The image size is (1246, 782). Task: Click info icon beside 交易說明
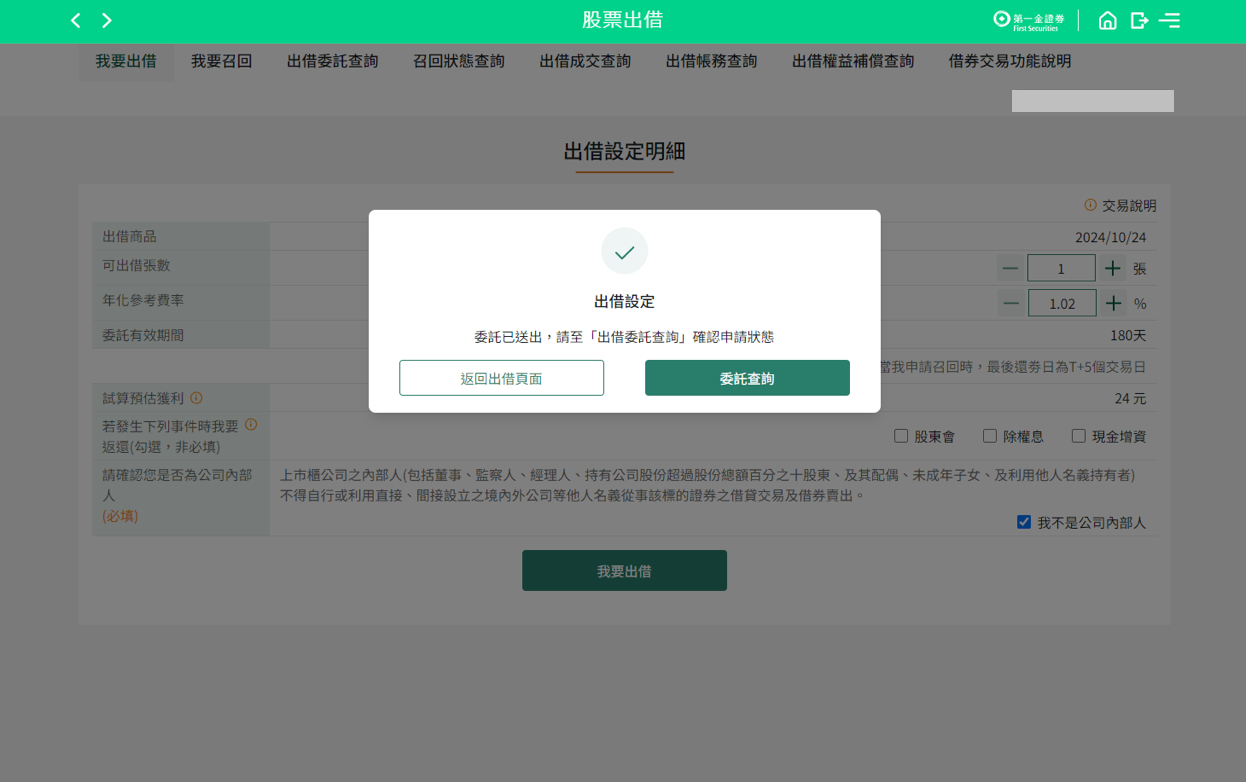click(x=1091, y=205)
